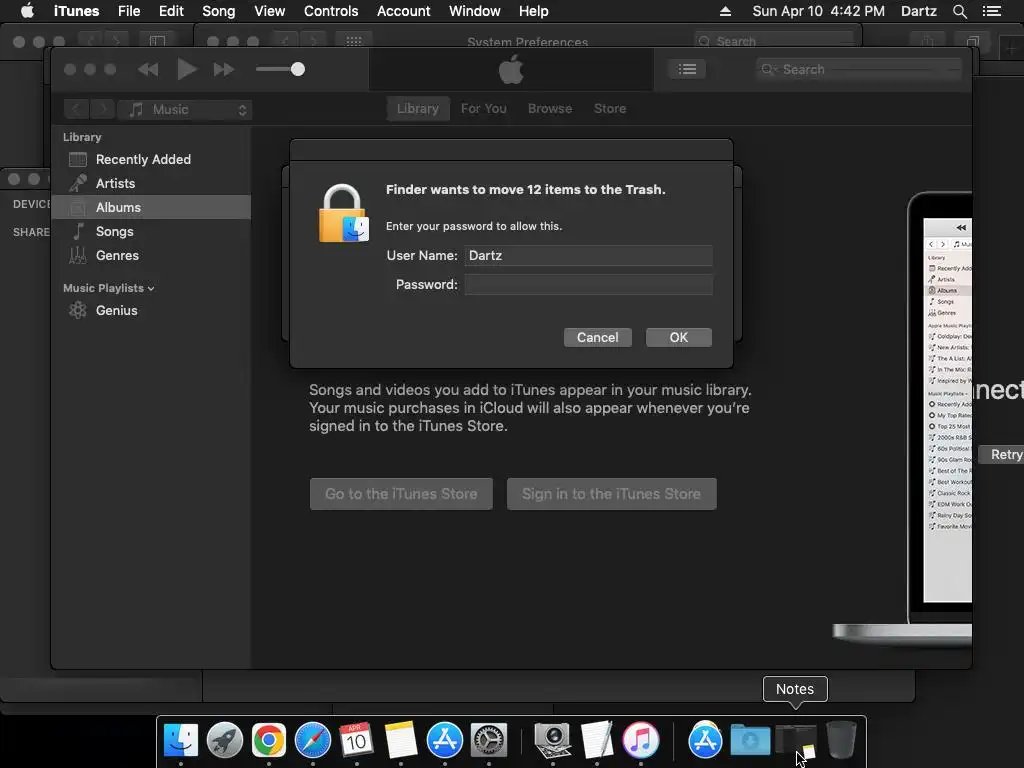Screen dimensions: 1024x768
Task: Open TextEdit from the Dock
Action: 596,740
